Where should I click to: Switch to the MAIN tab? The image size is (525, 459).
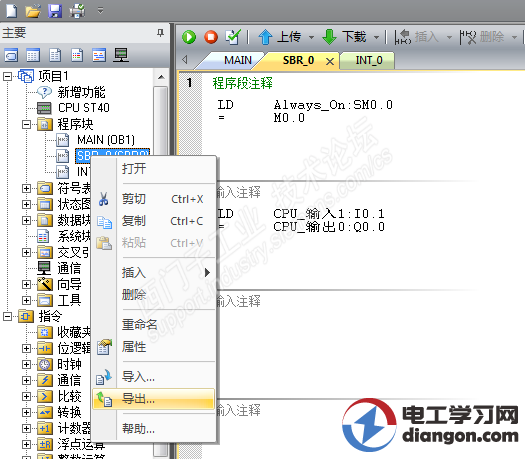pos(238,60)
